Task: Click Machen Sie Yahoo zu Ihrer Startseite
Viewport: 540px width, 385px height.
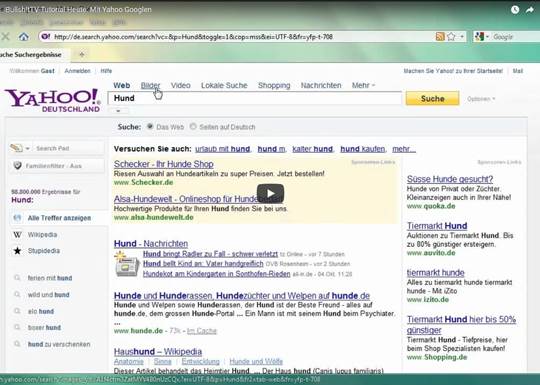Action: [x=453, y=71]
